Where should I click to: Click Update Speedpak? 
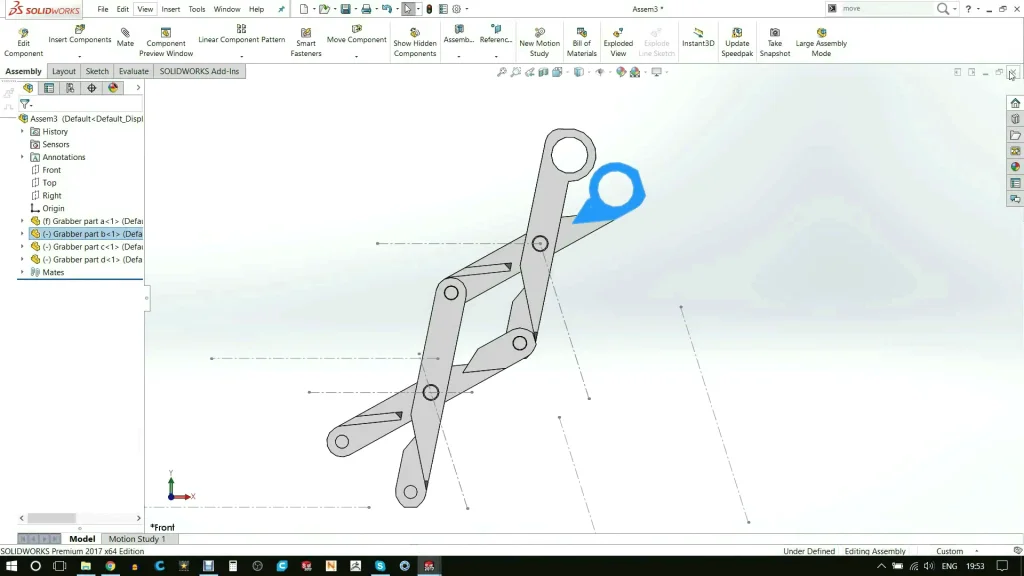[737, 42]
